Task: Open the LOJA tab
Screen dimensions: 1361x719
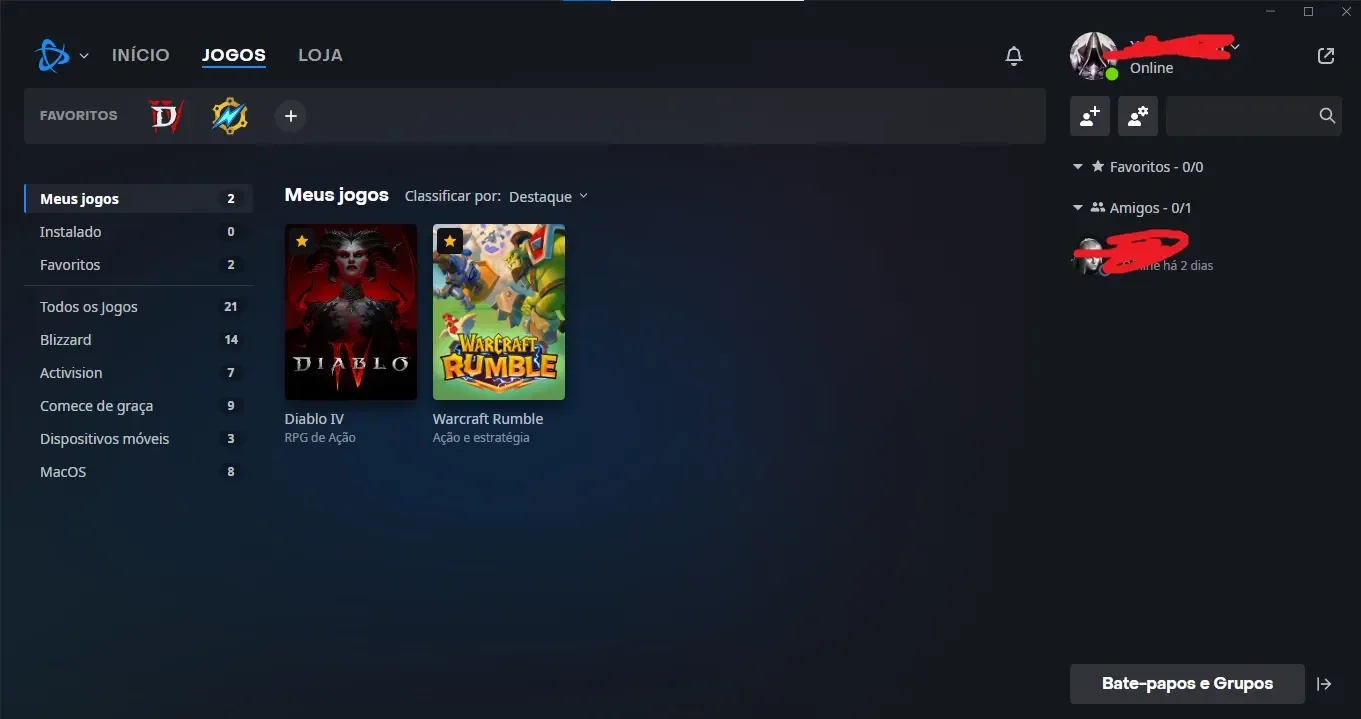Action: pos(320,55)
